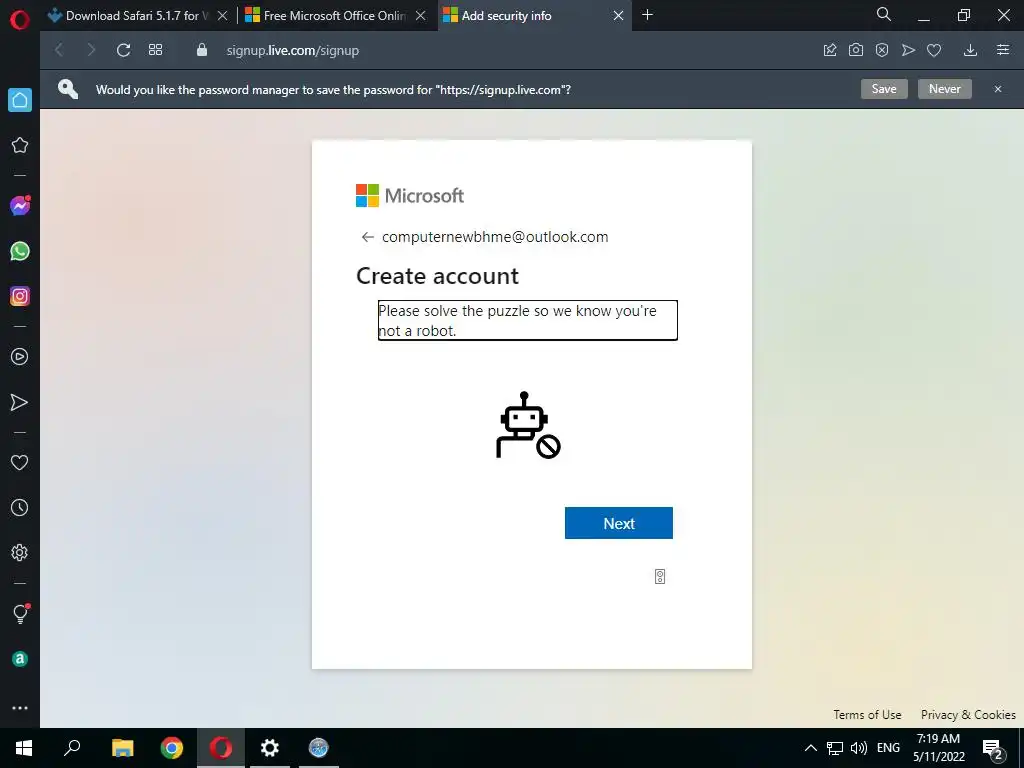Open the Player icon in sidebar
The image size is (1024, 768).
pyautogui.click(x=20, y=357)
